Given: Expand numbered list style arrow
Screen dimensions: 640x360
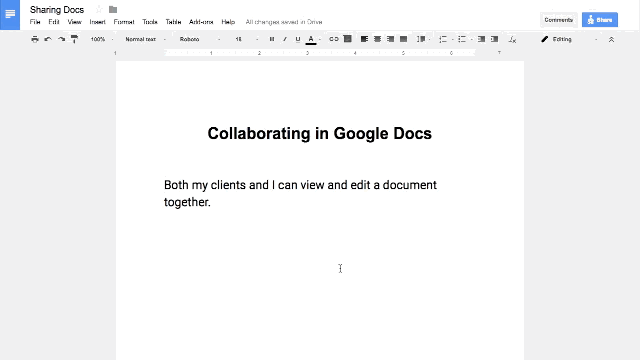Looking at the screenshot, I should pos(453,40).
